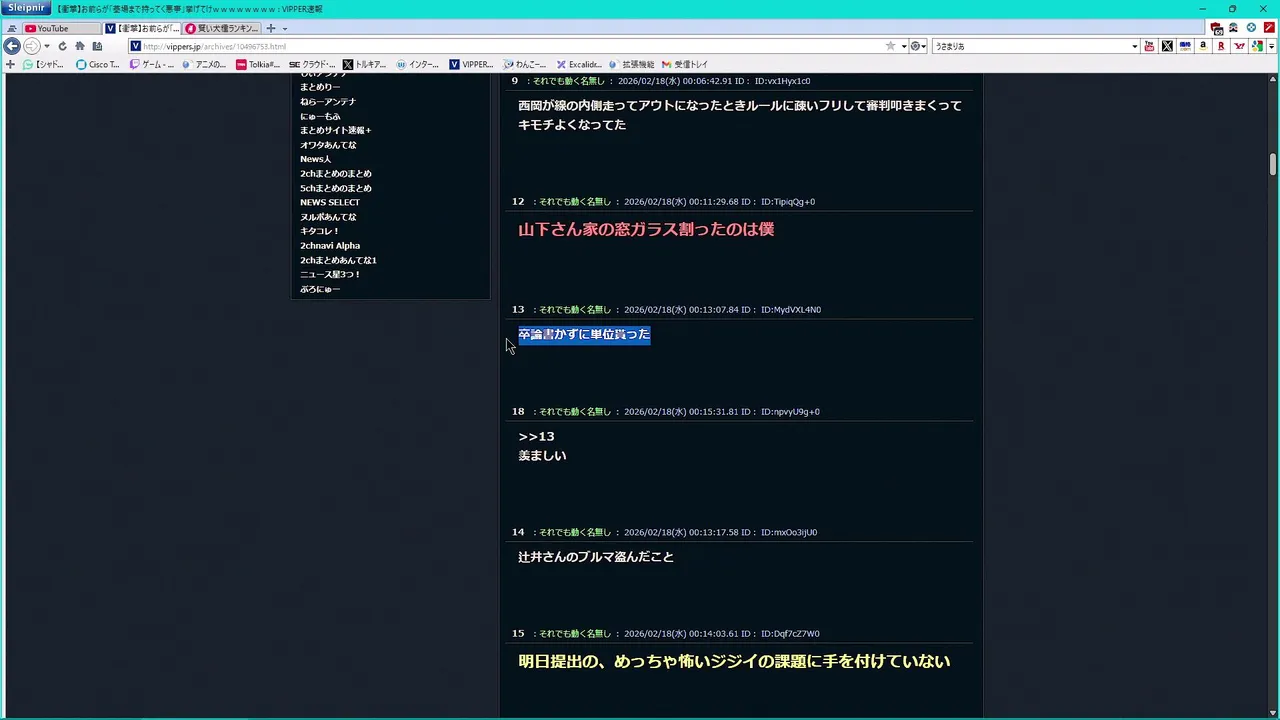
Task: Reload the current page
Action: (x=62, y=46)
